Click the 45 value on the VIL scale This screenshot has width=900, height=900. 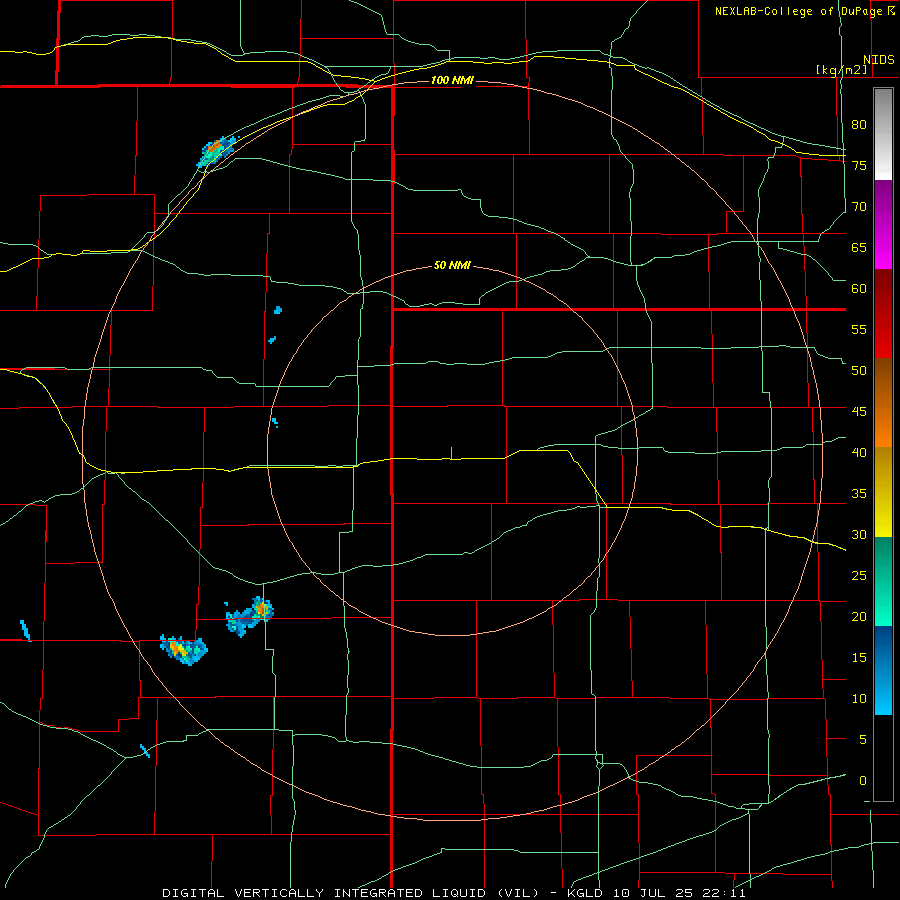click(859, 412)
